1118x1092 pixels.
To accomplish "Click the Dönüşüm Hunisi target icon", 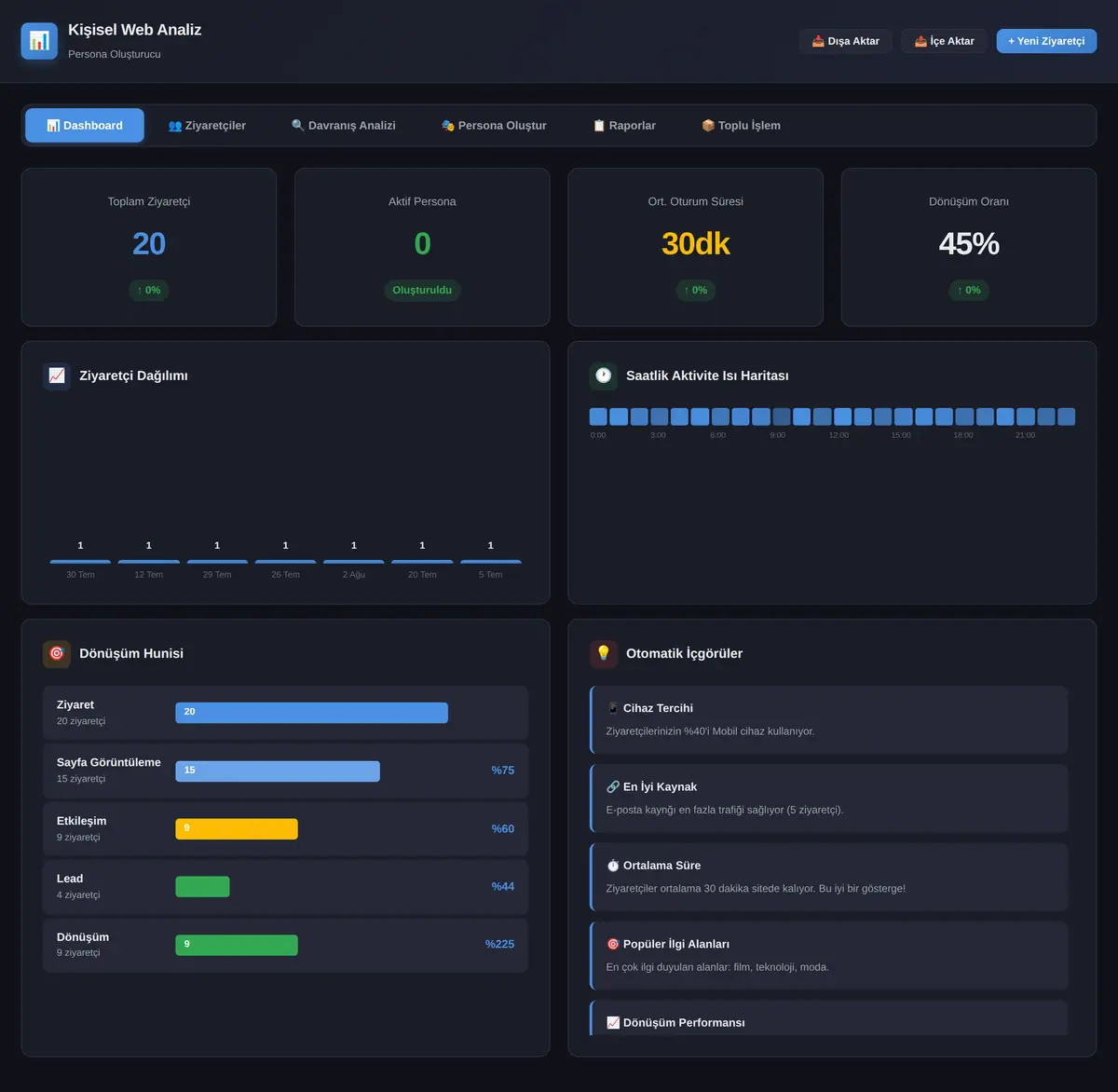I will pyautogui.click(x=57, y=653).
